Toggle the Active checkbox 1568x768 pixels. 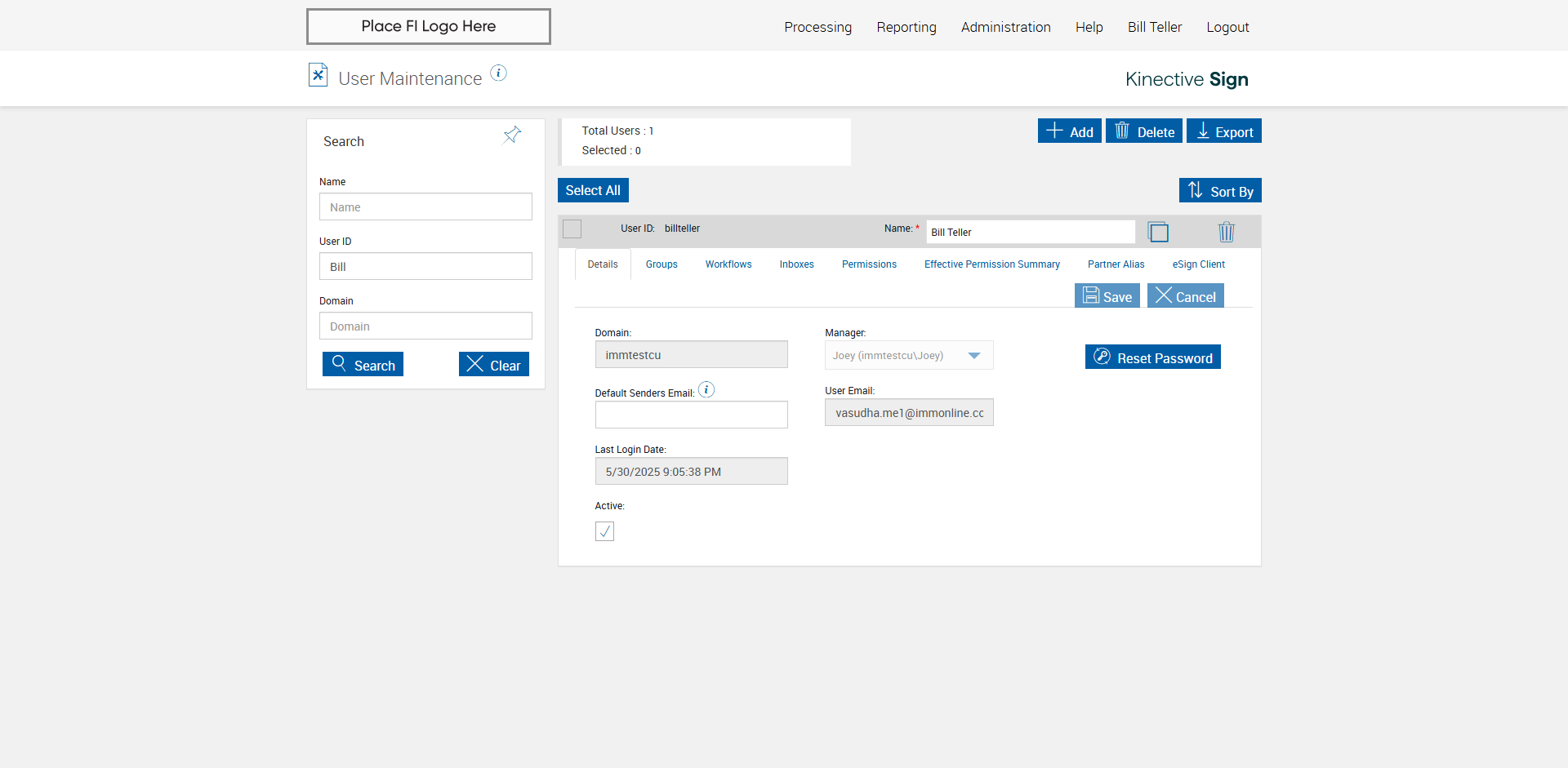coord(604,531)
